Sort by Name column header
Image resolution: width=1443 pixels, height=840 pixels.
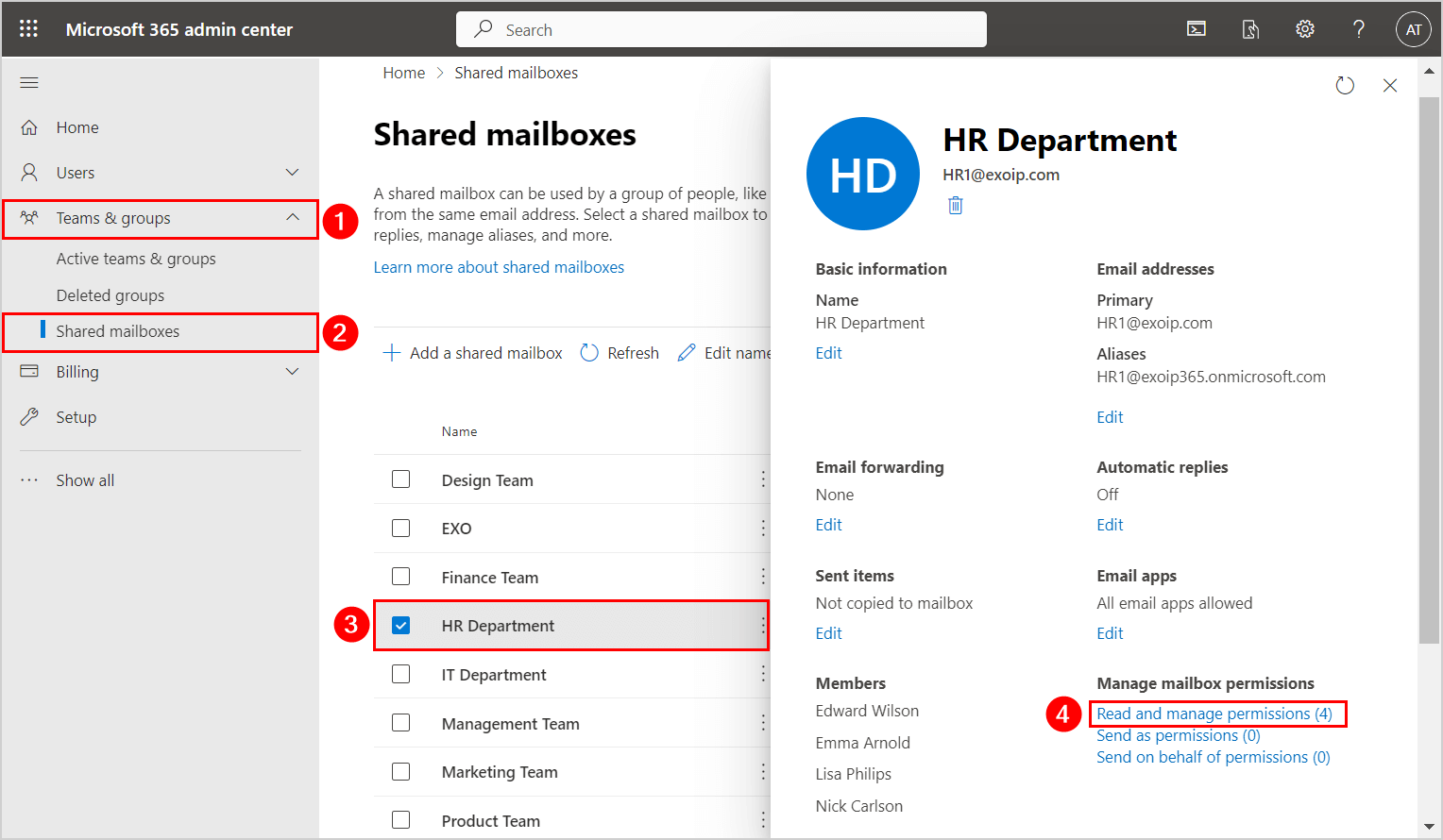pos(459,431)
